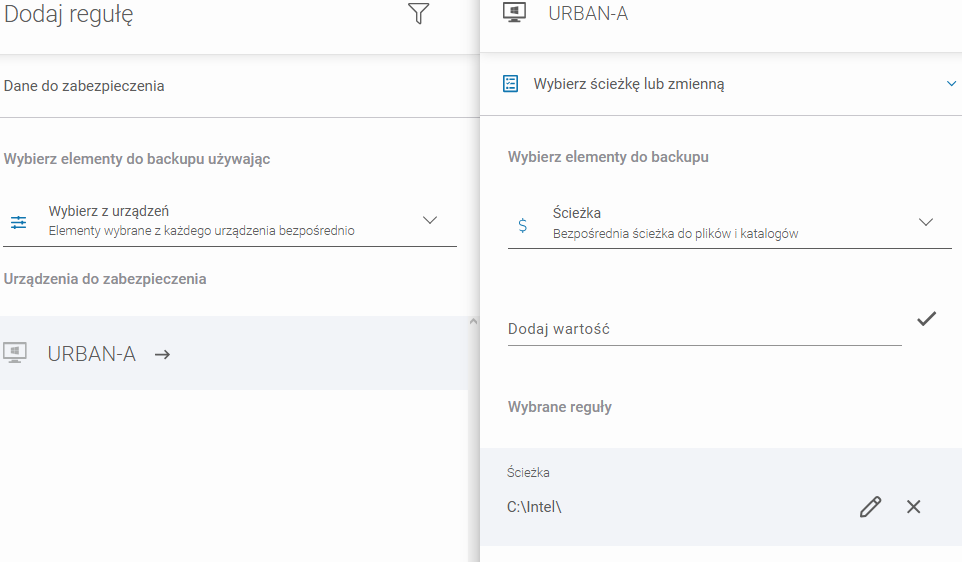Select the 'Dane do zabezpieczenia' section
Viewport: 962px width, 562px height.
pos(84,86)
